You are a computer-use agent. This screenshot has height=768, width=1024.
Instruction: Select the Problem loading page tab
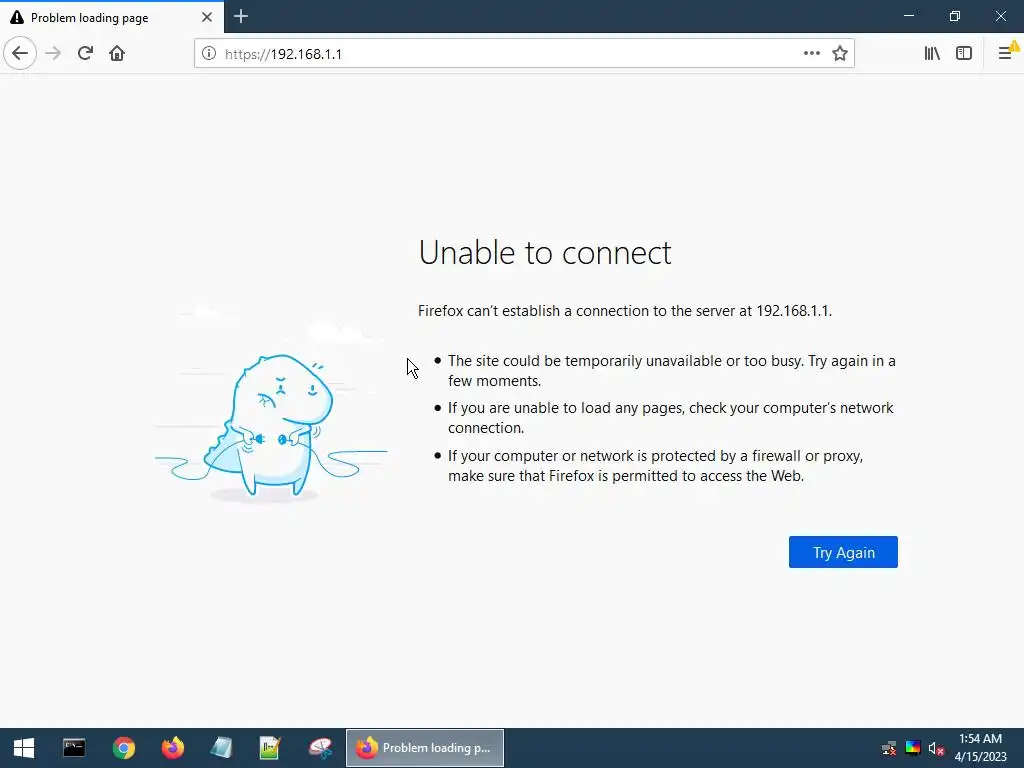112,18
